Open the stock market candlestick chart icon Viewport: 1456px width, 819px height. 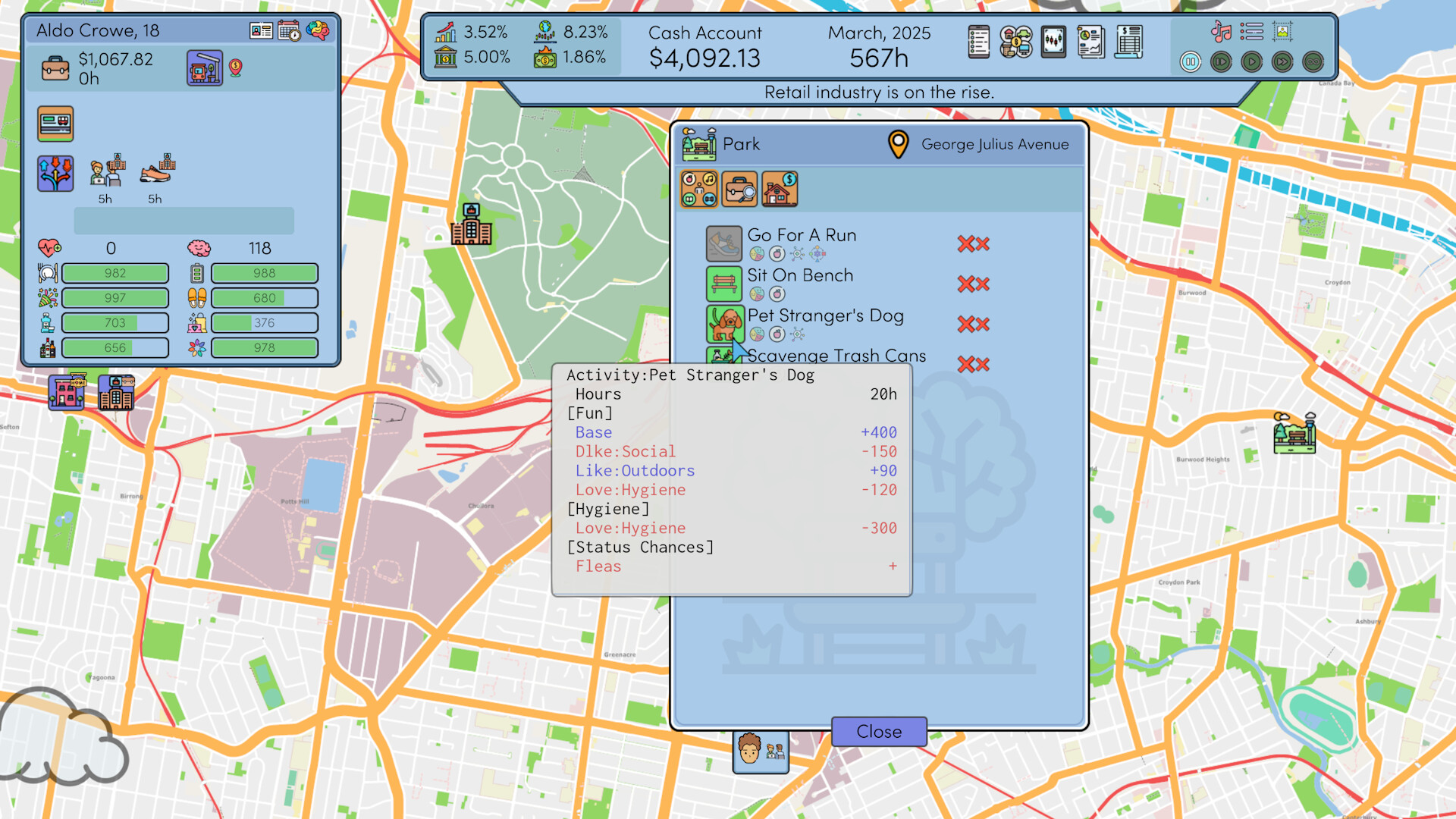[x=1053, y=42]
